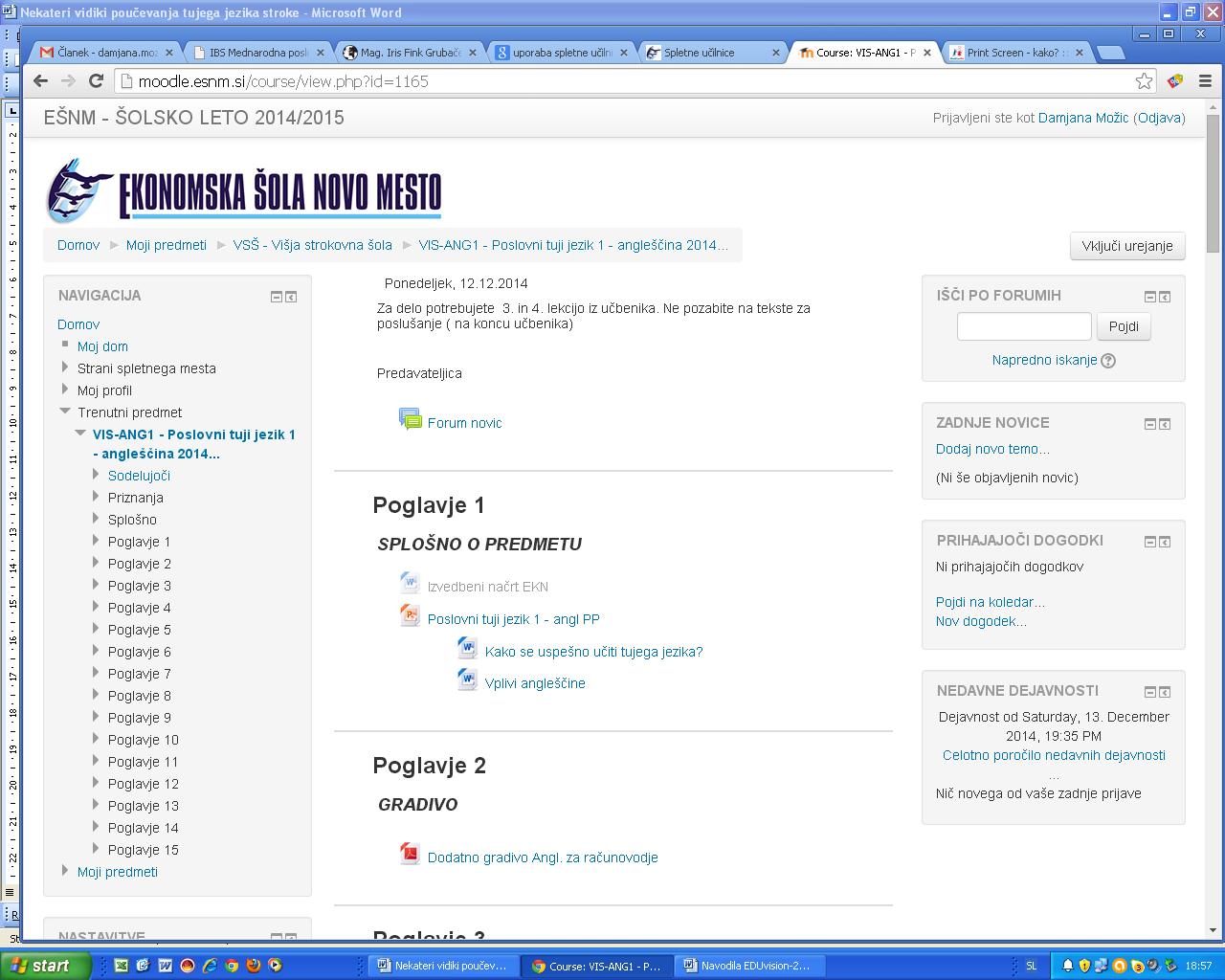Open the PowerPoint icon for Poslovni tuji jezik

[x=410, y=615]
